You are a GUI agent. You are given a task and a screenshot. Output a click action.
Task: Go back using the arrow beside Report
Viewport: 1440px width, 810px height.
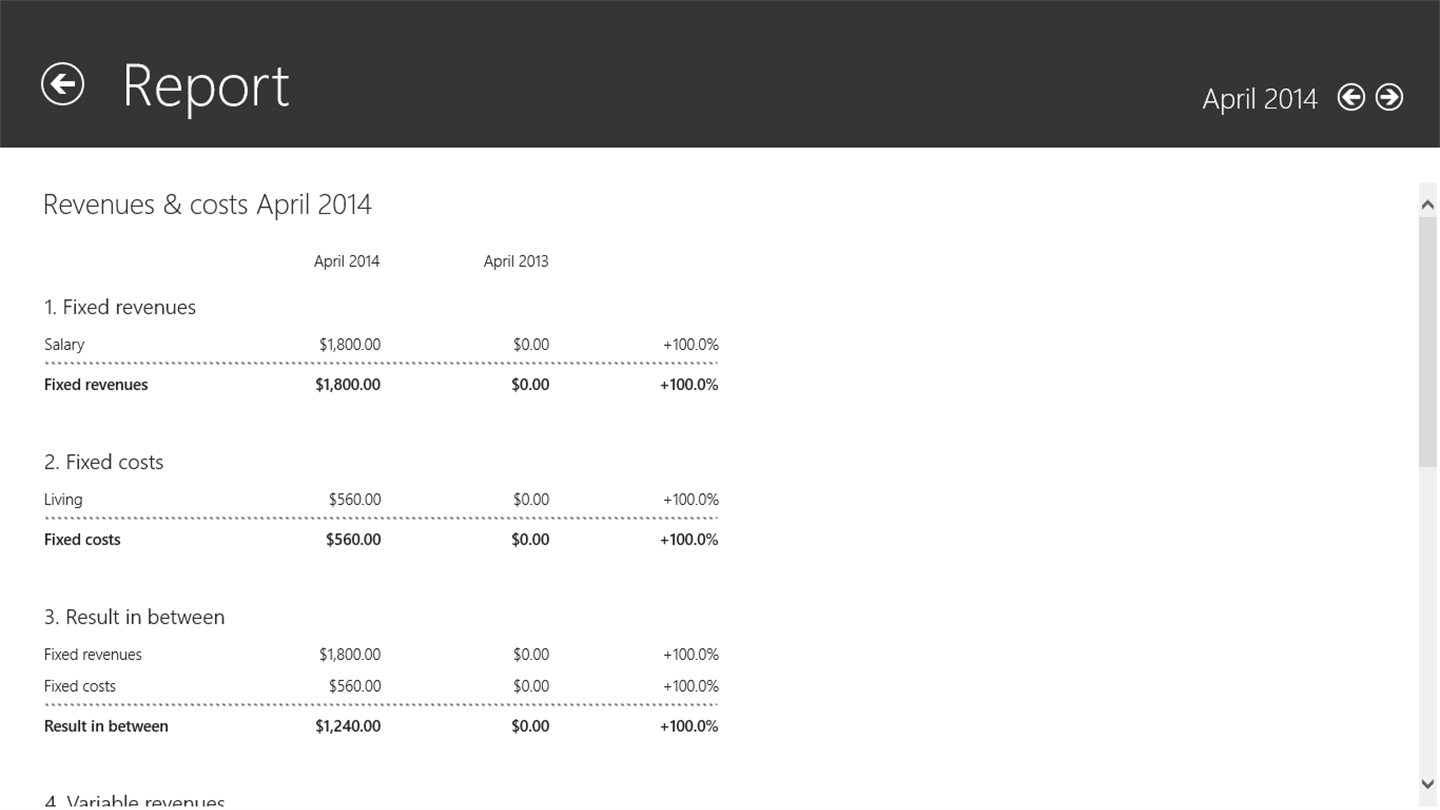[x=62, y=84]
